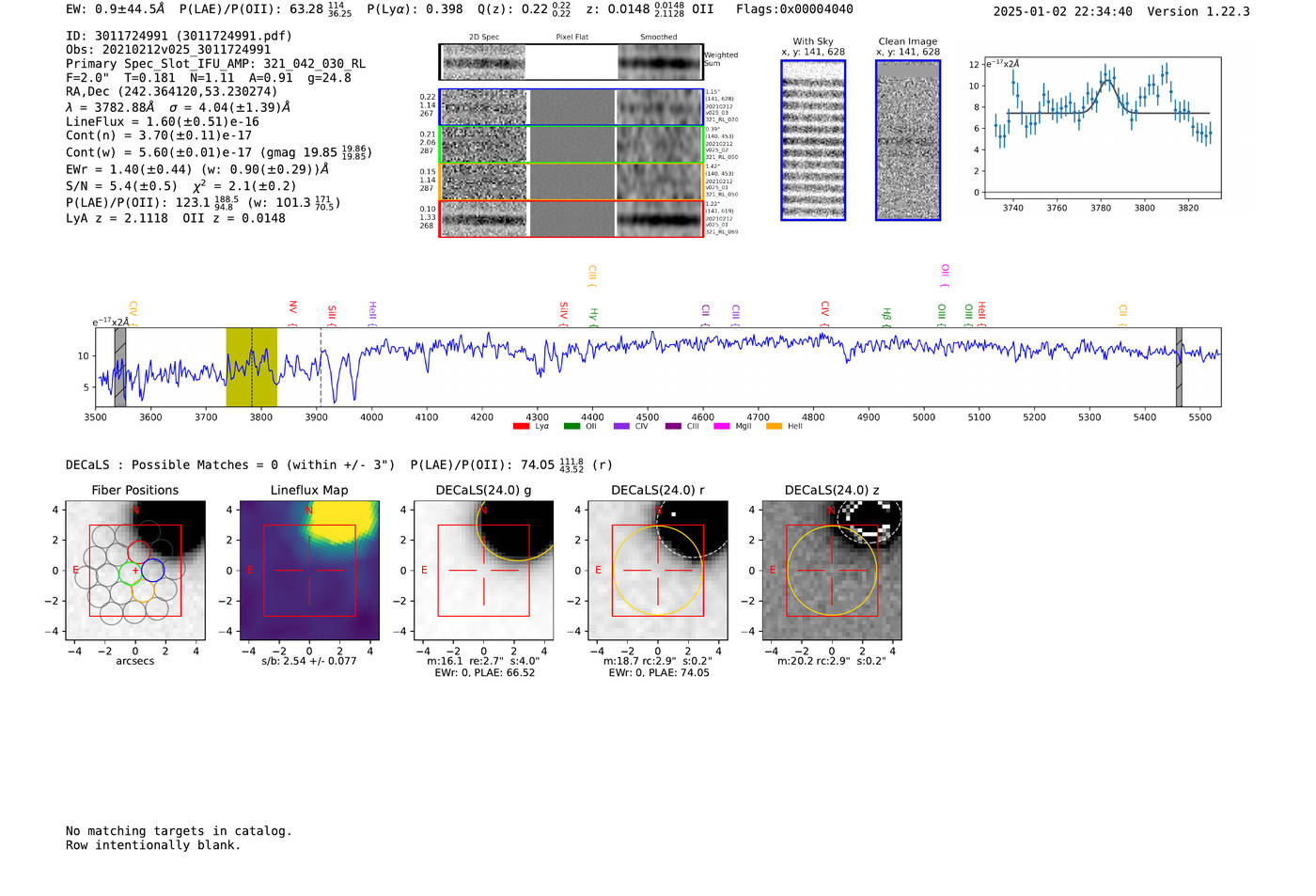
Task: Open the DECaLS(24.0) g image
Action: [x=484, y=571]
